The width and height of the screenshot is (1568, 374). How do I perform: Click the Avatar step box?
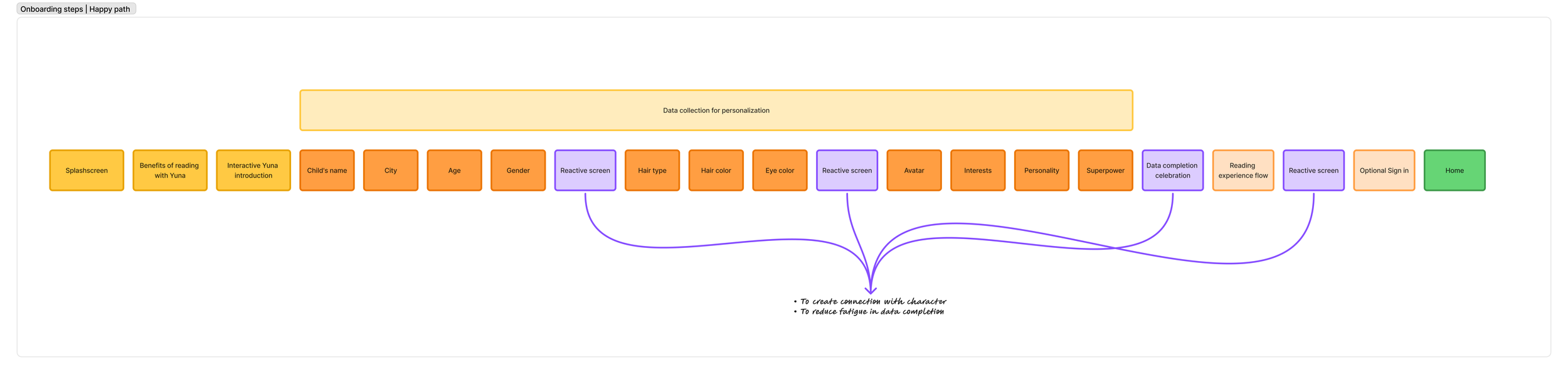pos(914,170)
